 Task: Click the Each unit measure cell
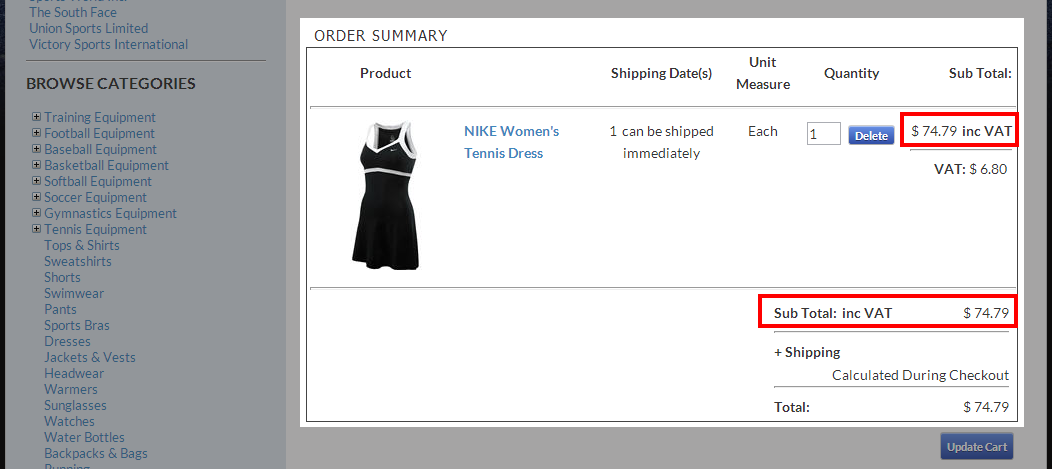(763, 132)
